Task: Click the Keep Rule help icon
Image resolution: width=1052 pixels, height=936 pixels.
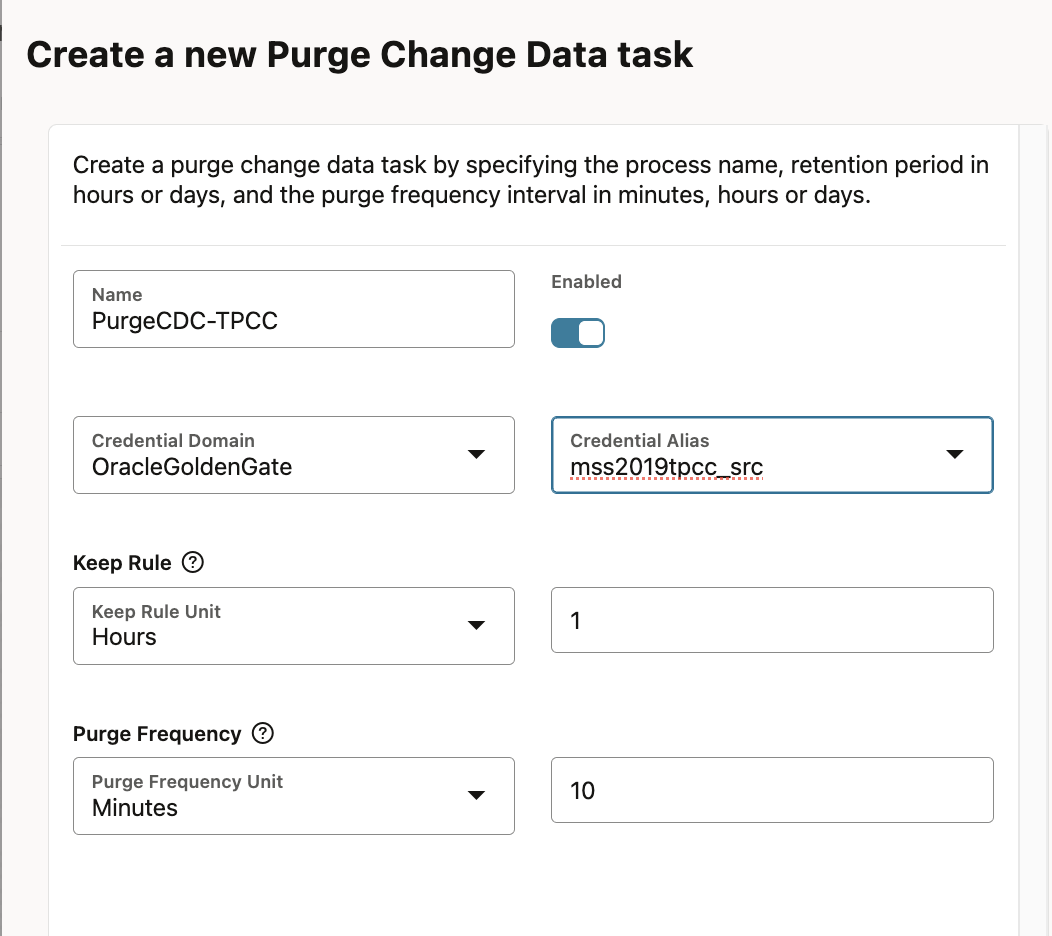Action: [194, 562]
